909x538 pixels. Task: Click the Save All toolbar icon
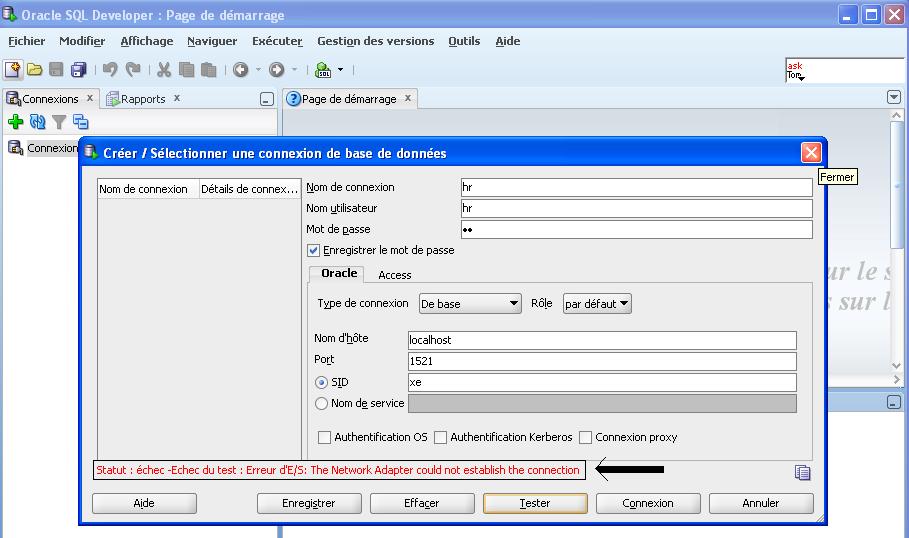point(79,70)
